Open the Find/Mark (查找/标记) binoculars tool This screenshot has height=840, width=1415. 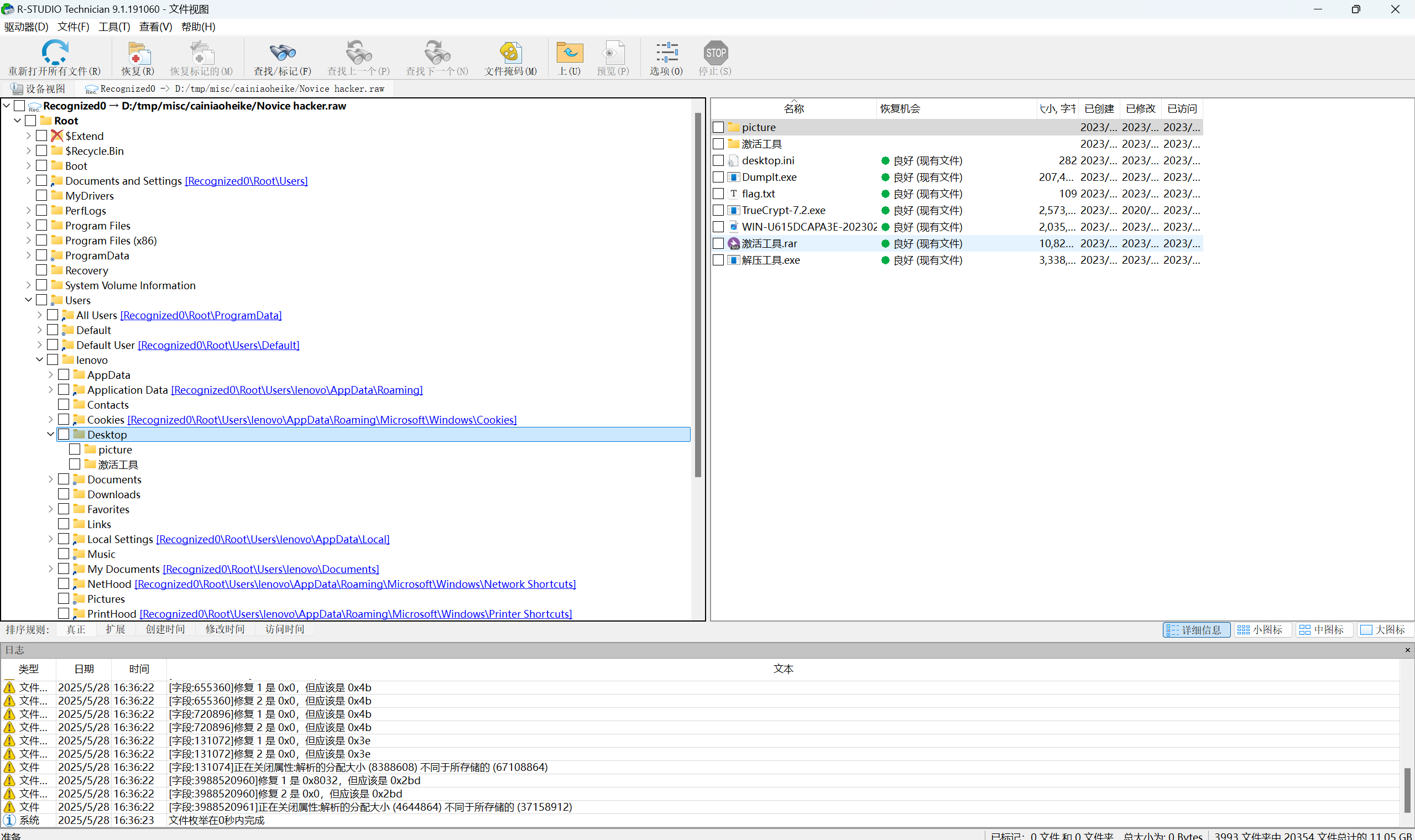click(x=283, y=53)
